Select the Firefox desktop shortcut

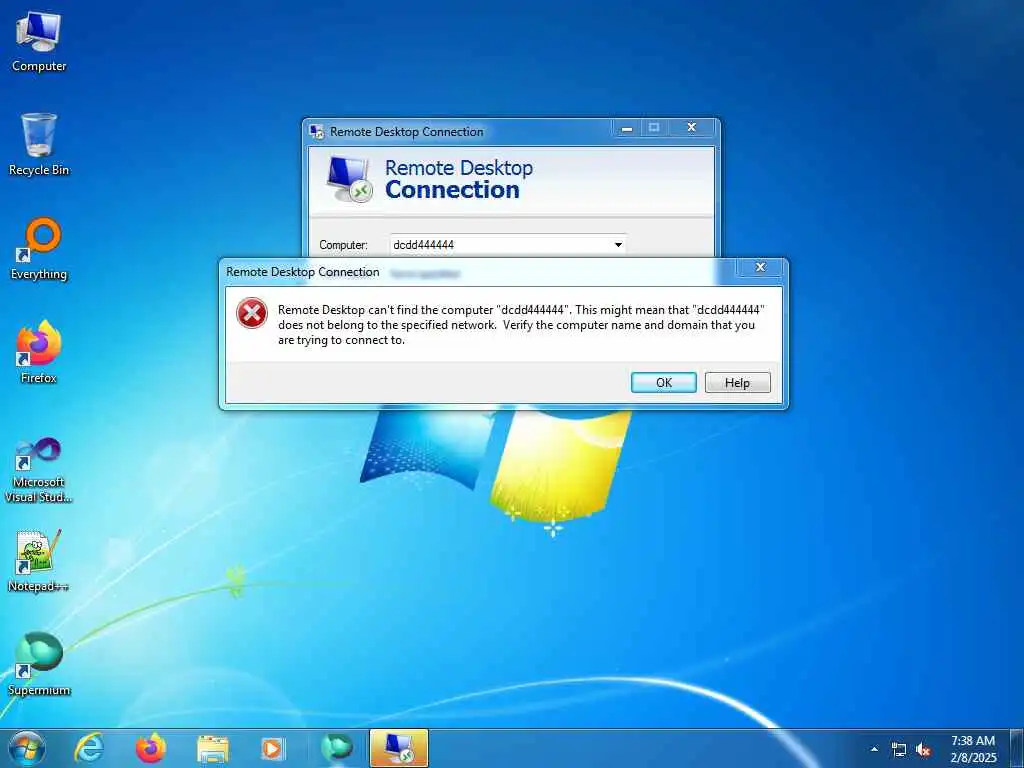pyautogui.click(x=39, y=353)
